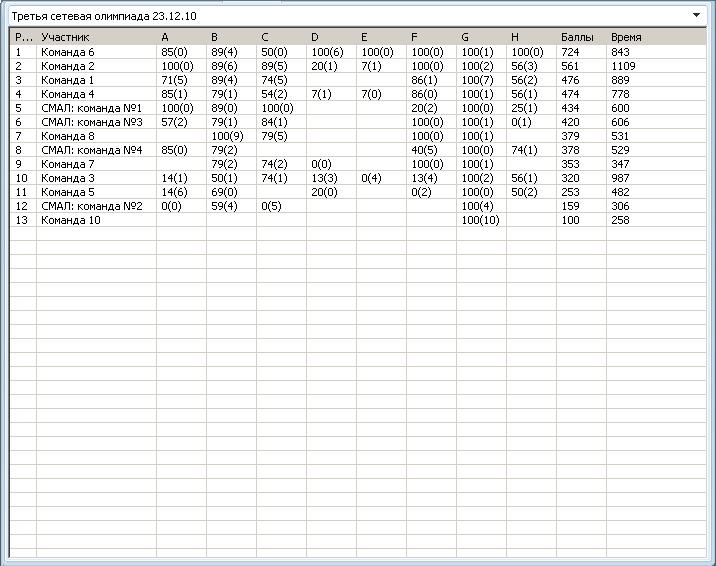
Task: Select participant 'Команда 3'
Action: (68, 178)
